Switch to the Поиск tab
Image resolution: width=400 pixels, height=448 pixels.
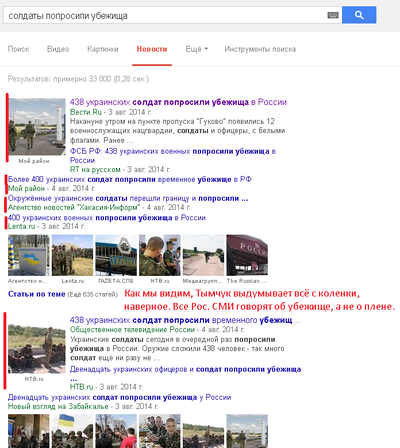click(19, 49)
